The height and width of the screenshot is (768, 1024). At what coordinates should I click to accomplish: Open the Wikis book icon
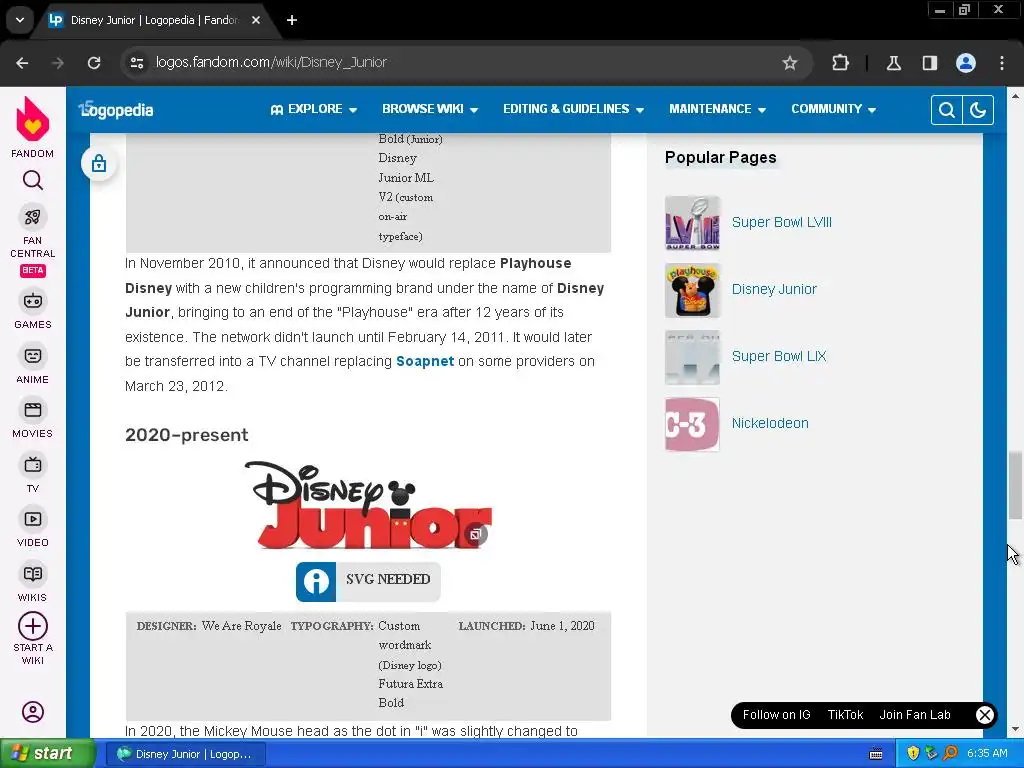[x=33, y=574]
